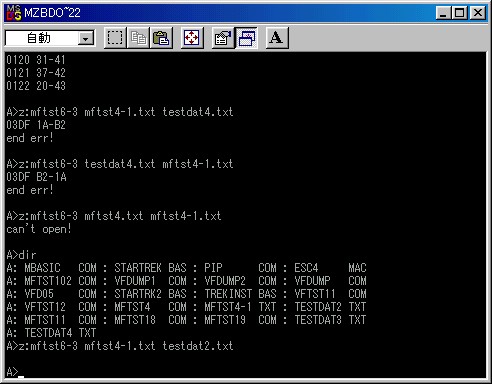Image resolution: width=492 pixels, height=384 pixels.
Task: Click MFTST102 in the directory listing
Action: (x=48, y=281)
